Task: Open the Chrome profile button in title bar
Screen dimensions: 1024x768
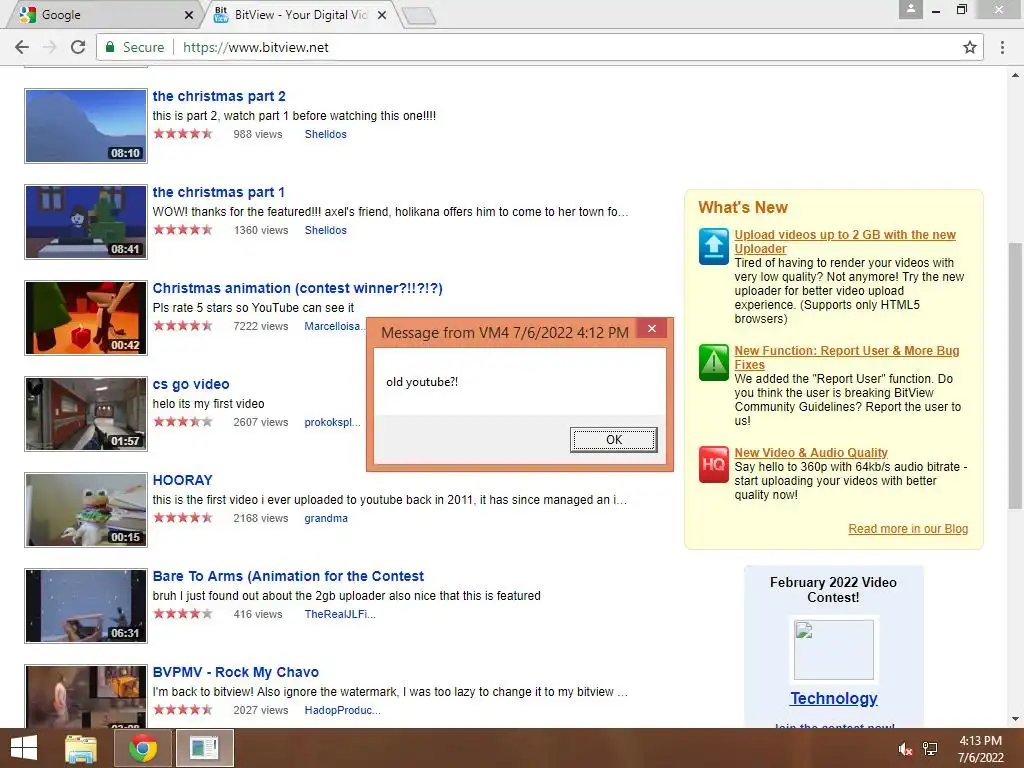Action: [910, 9]
